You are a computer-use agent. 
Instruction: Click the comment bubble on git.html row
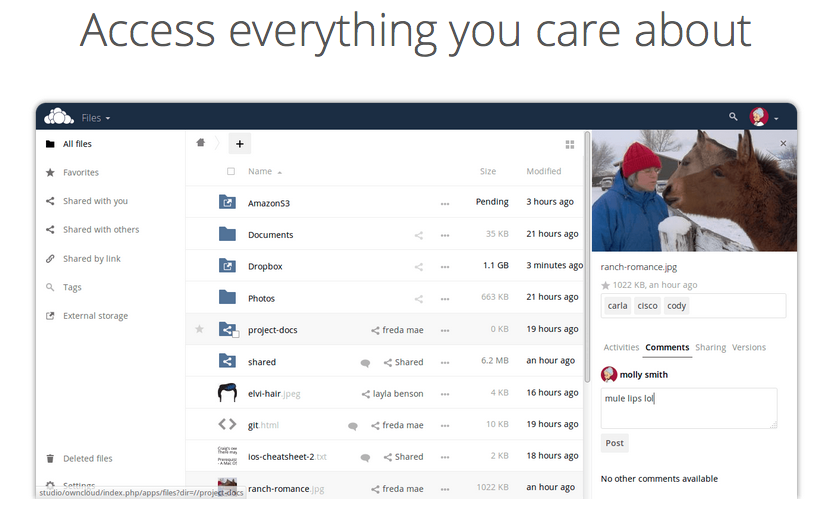353,426
